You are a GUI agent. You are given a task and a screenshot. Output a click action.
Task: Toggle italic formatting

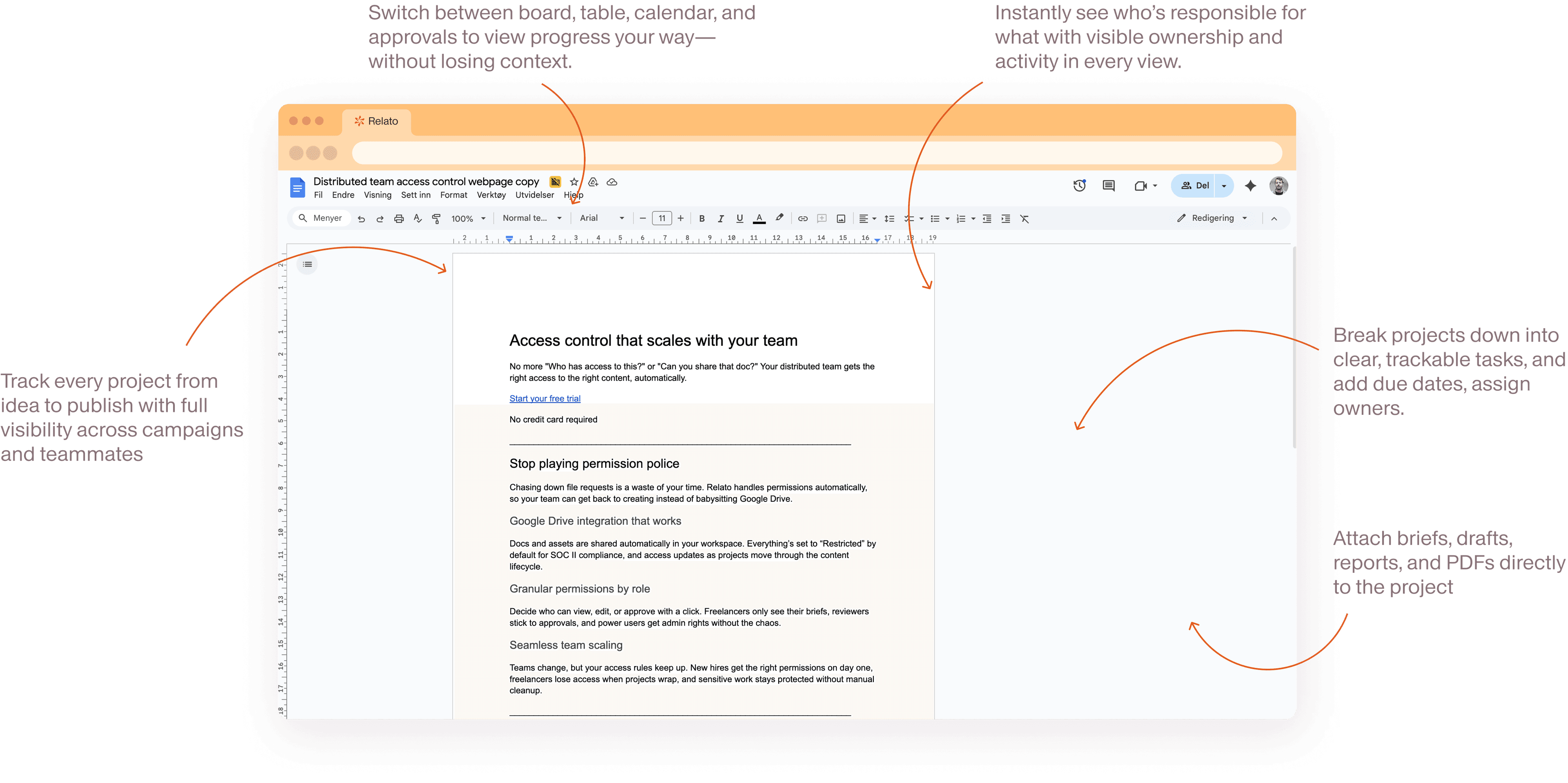coord(721,218)
